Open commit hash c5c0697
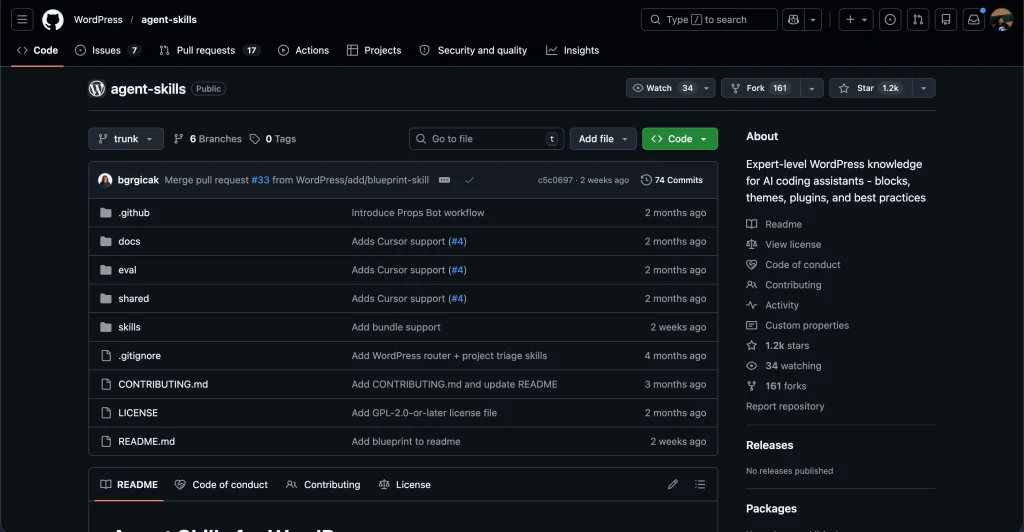 pos(555,180)
